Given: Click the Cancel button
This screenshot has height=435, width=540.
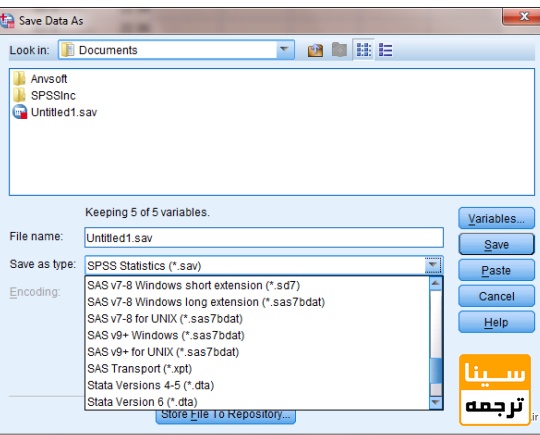Looking at the screenshot, I should point(496,296).
